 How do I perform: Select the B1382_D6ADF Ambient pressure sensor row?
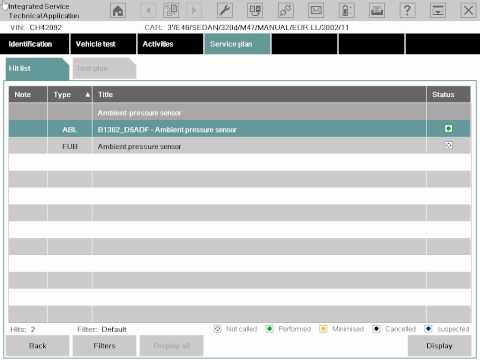coord(240,129)
